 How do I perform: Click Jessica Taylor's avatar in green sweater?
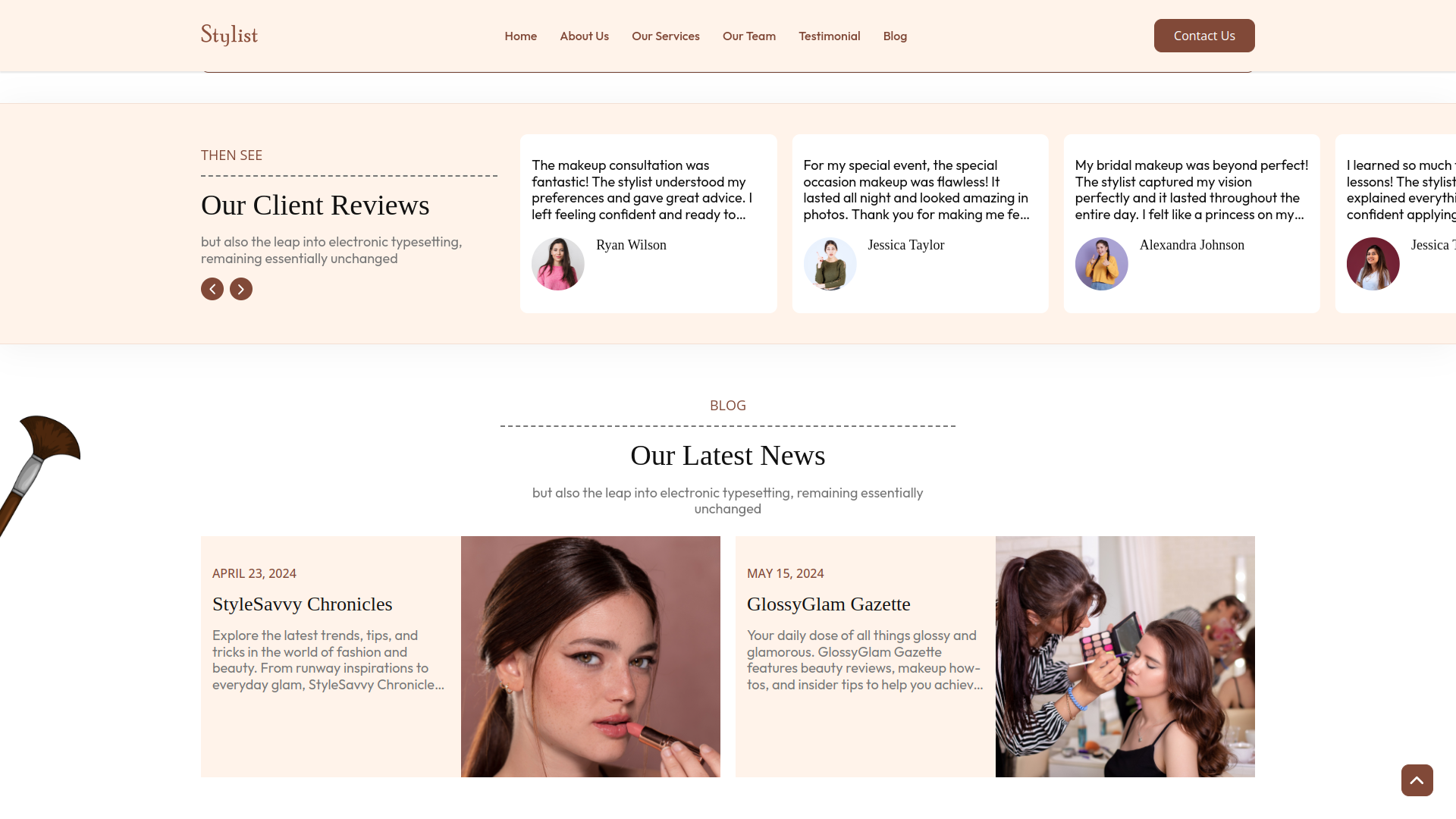pyautogui.click(x=830, y=264)
